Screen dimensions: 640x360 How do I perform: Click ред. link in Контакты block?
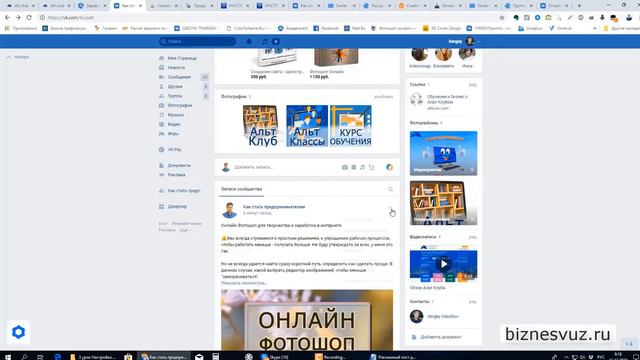click(473, 302)
